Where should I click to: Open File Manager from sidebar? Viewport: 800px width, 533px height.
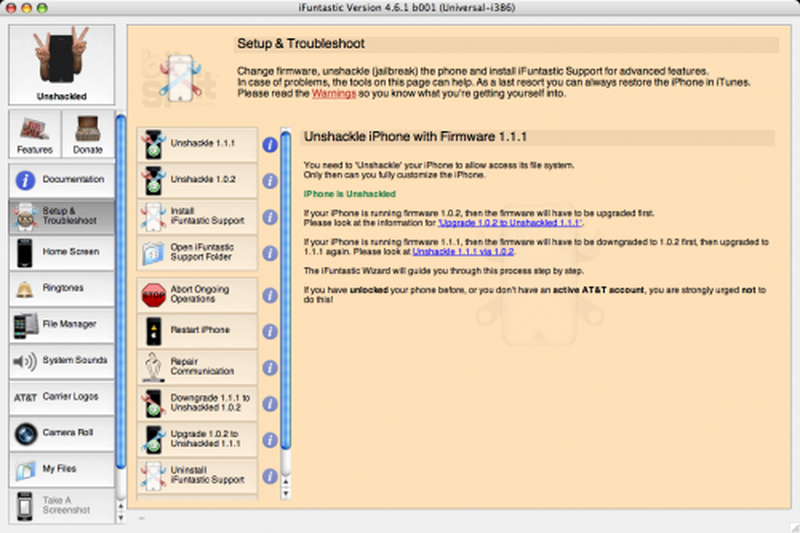[x=61, y=325]
